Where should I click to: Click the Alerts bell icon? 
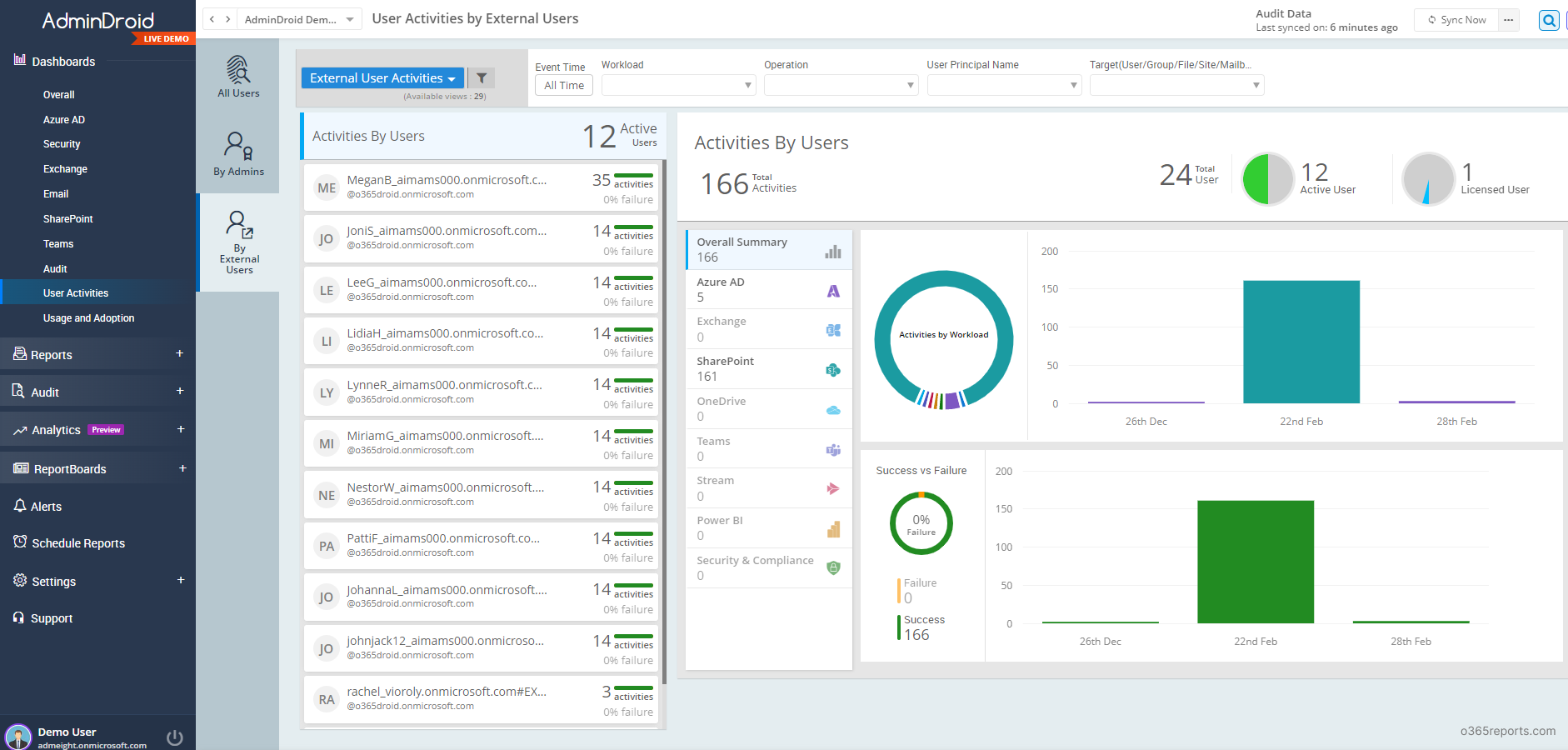[x=20, y=506]
